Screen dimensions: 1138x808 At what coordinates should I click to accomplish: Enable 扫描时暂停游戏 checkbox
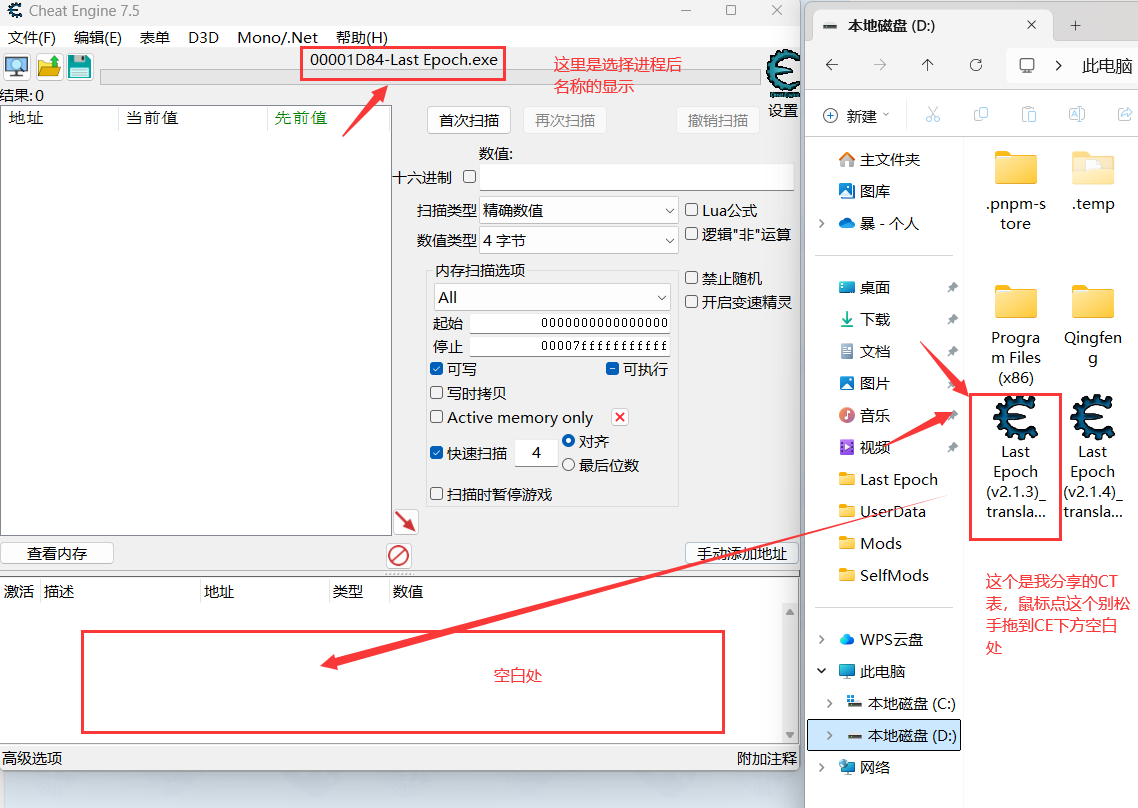pos(436,494)
